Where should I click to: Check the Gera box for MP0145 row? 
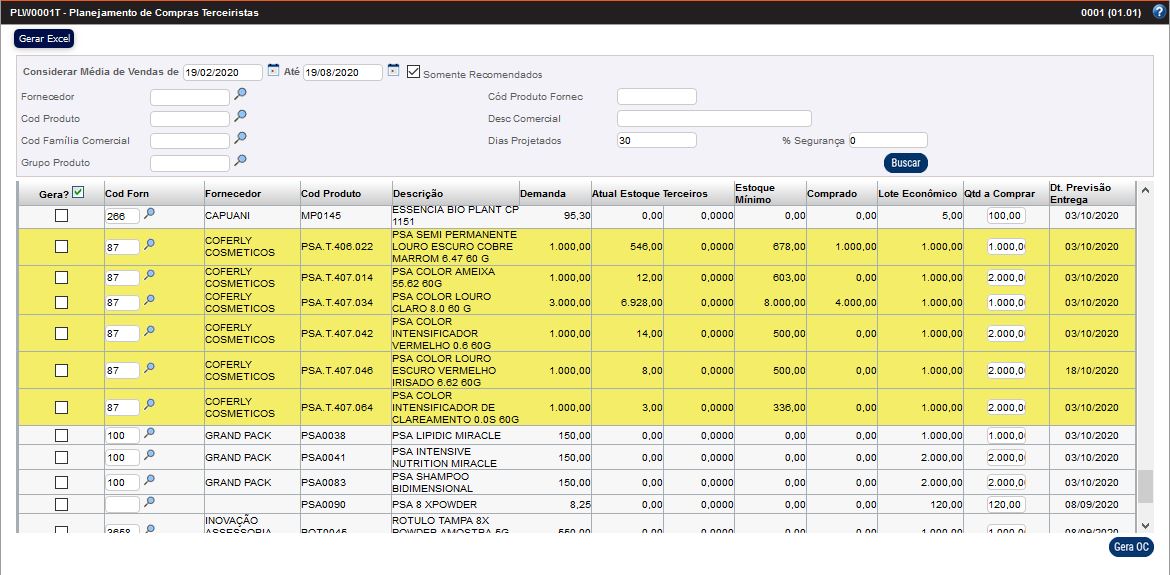(62, 215)
